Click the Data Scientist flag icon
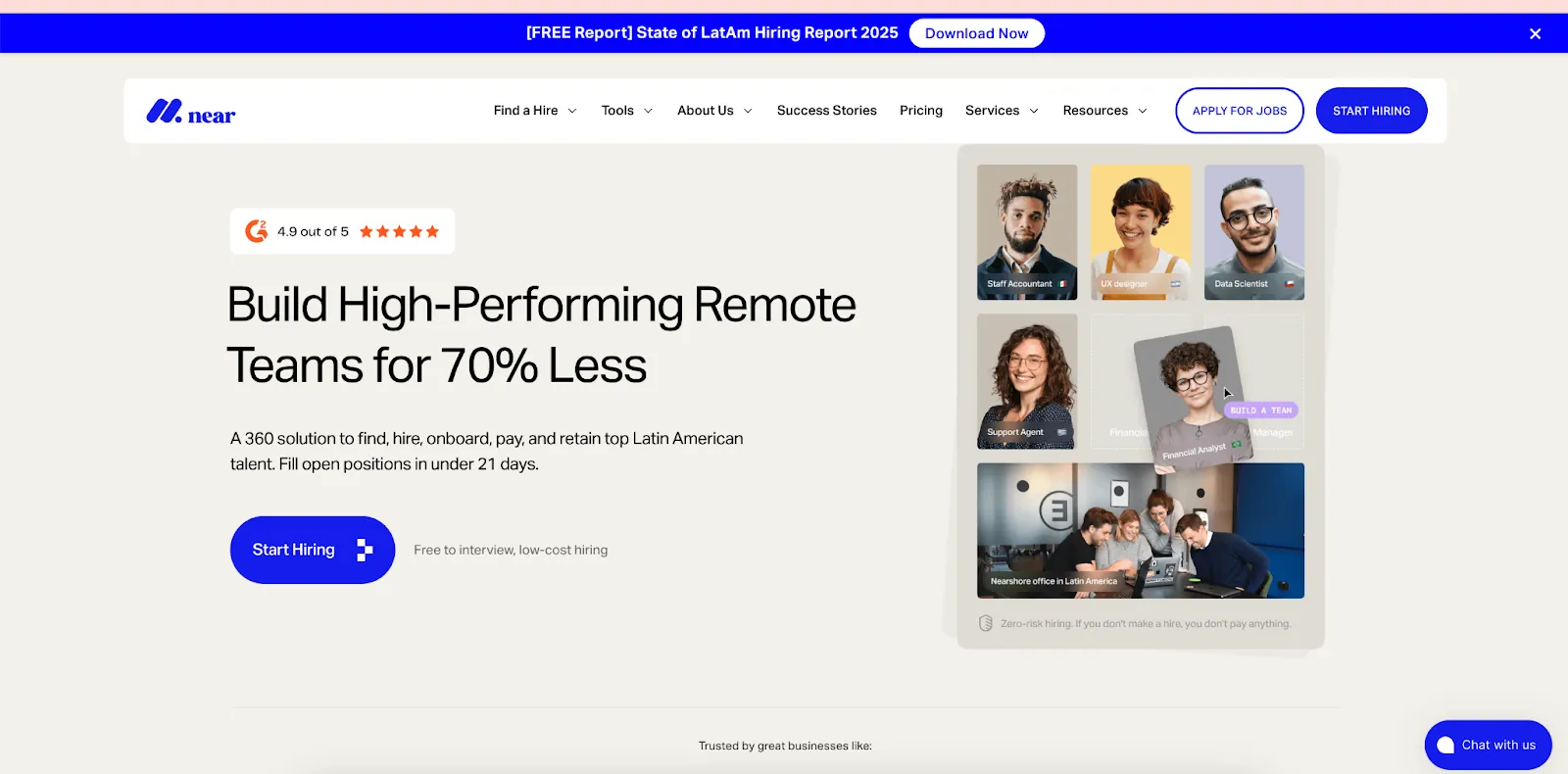Image resolution: width=1568 pixels, height=774 pixels. click(x=1290, y=284)
